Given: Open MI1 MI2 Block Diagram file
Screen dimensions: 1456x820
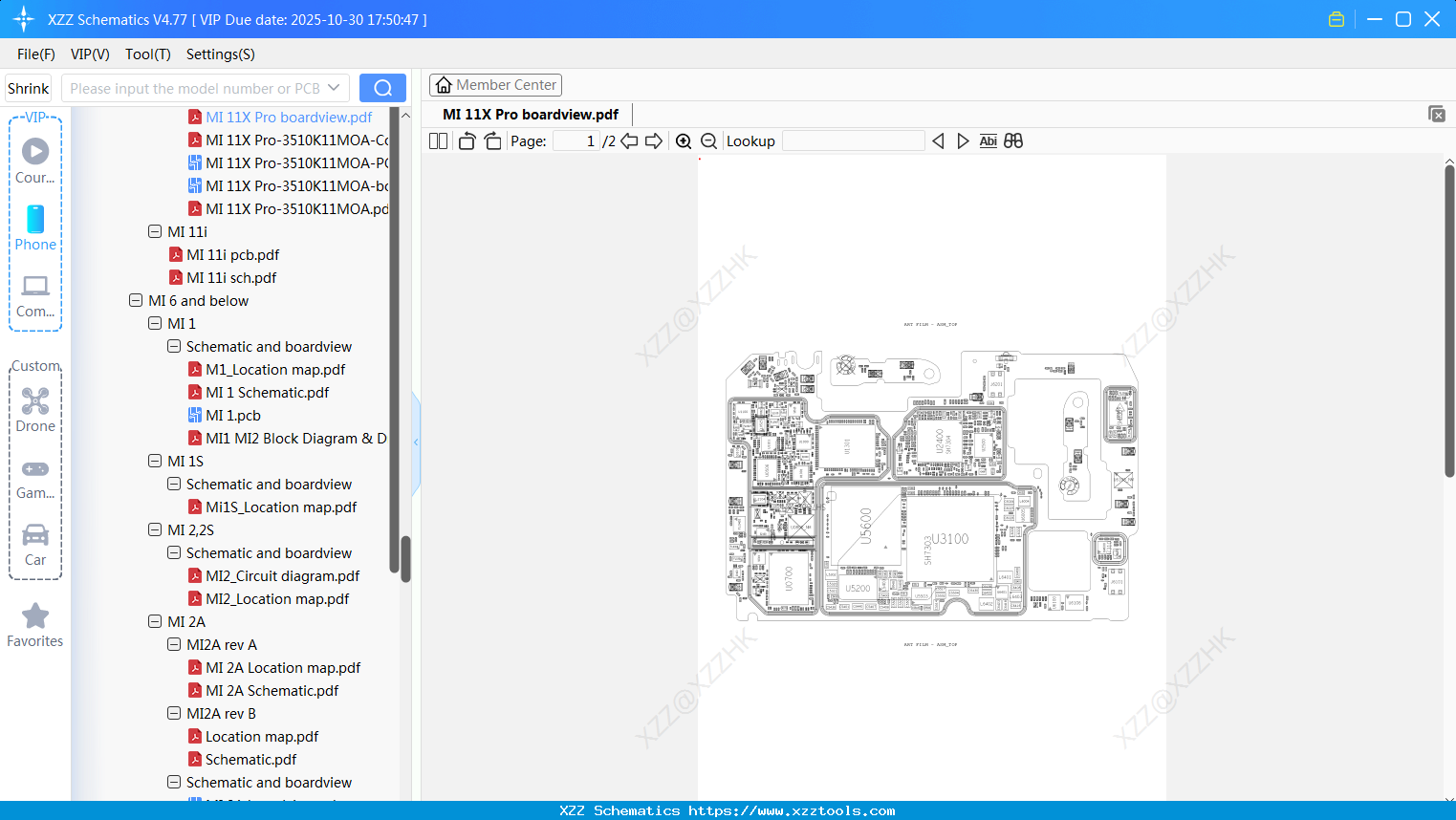Looking at the screenshot, I should point(296,438).
